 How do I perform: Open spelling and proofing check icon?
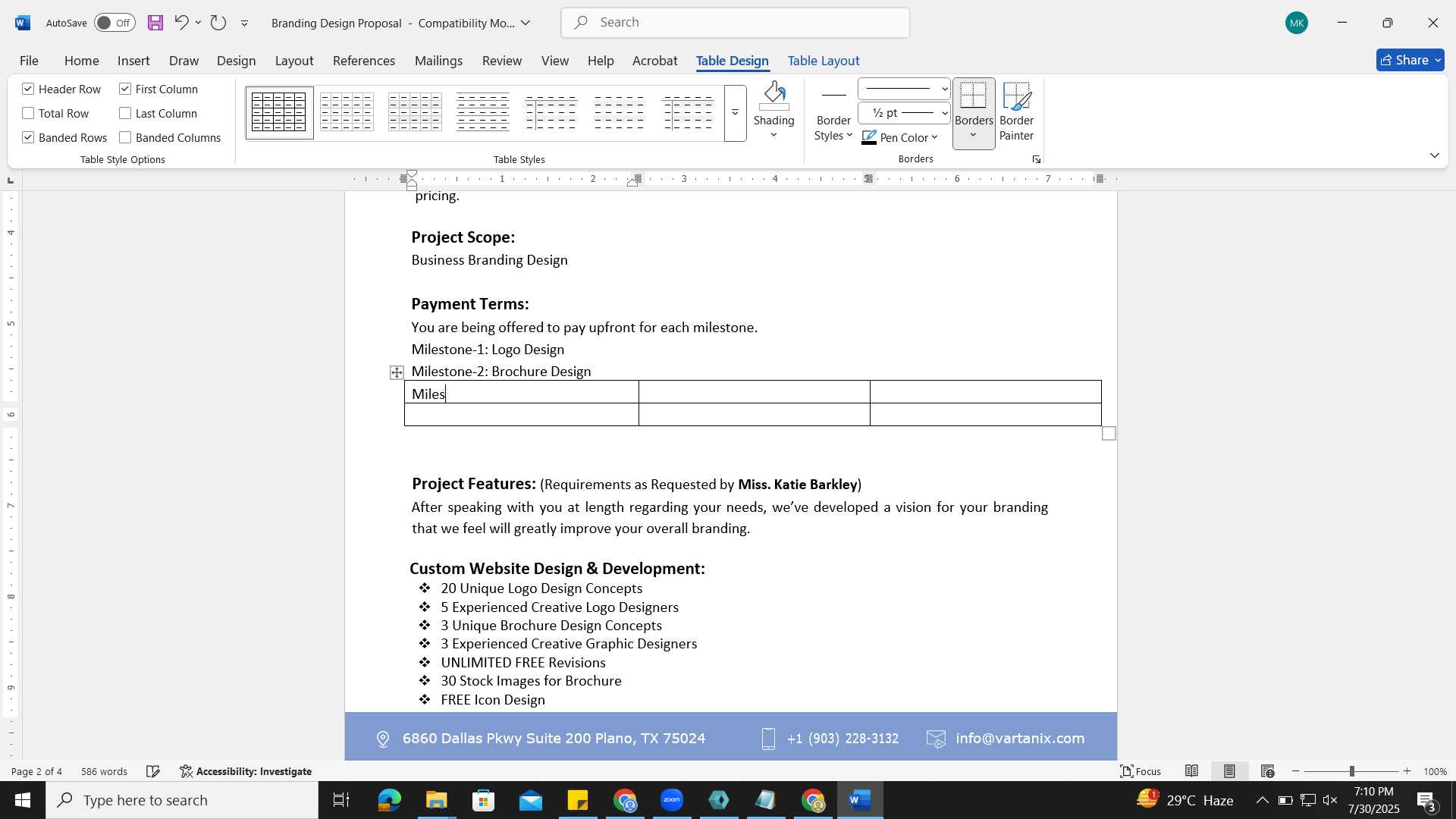[x=153, y=771]
